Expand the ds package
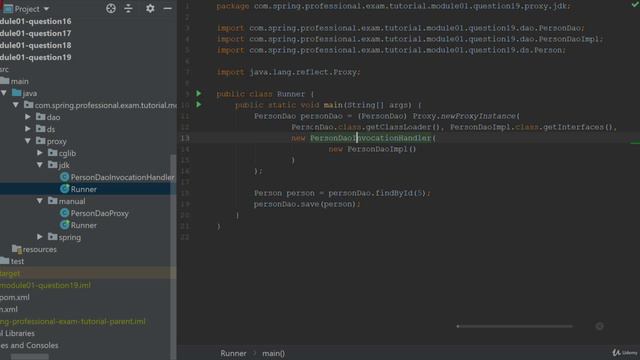This screenshot has height=360, width=640. pos(28,129)
